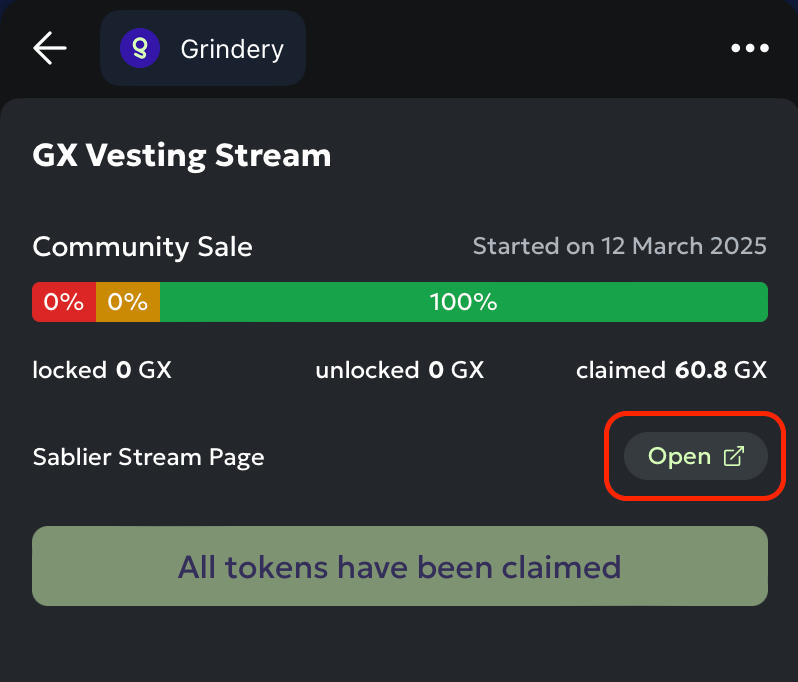Screen dimensions: 798x682
Task: Open the three-dot more options menu
Action: pos(749,48)
